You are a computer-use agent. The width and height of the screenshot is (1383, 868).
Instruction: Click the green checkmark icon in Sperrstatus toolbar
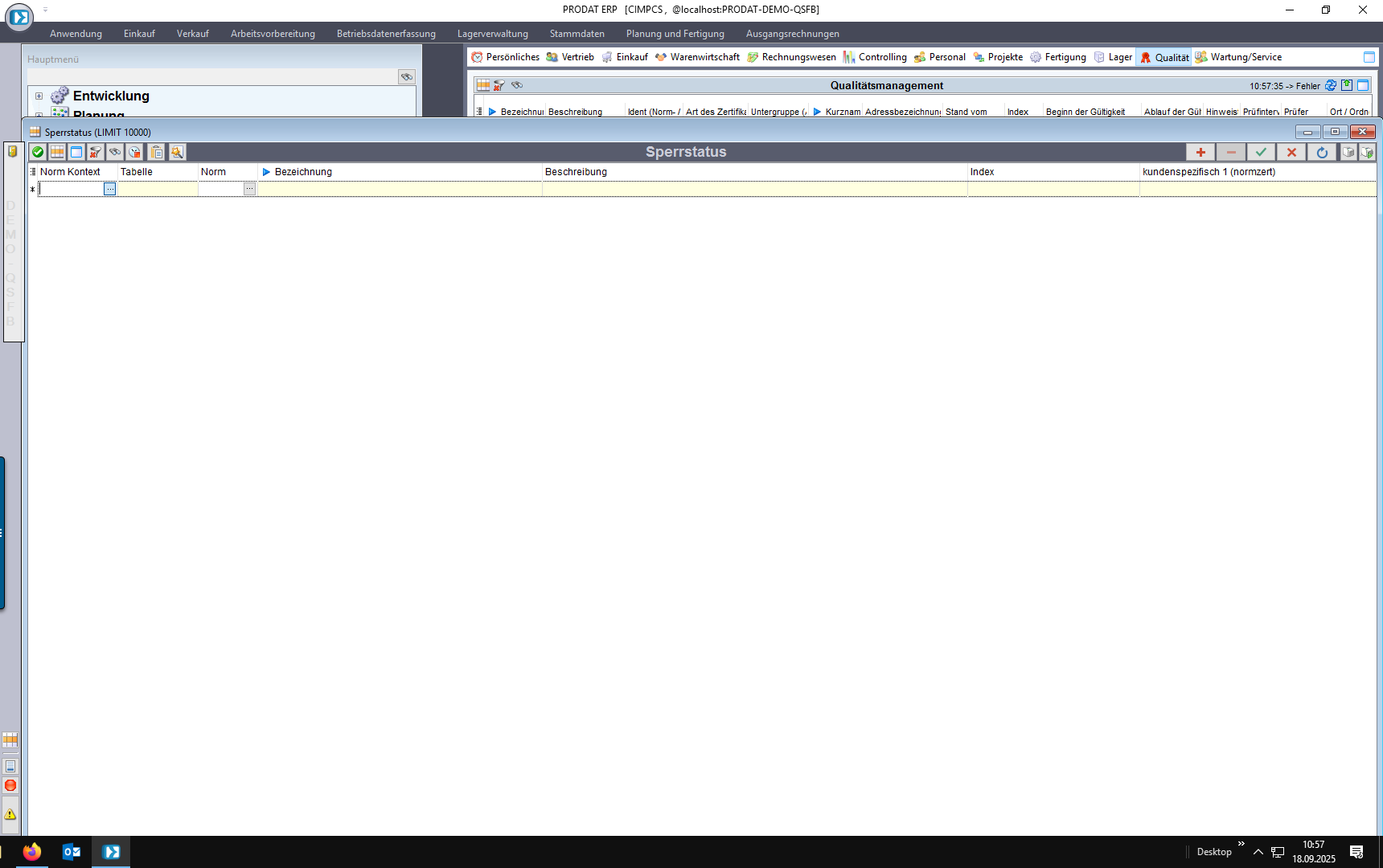(x=38, y=152)
